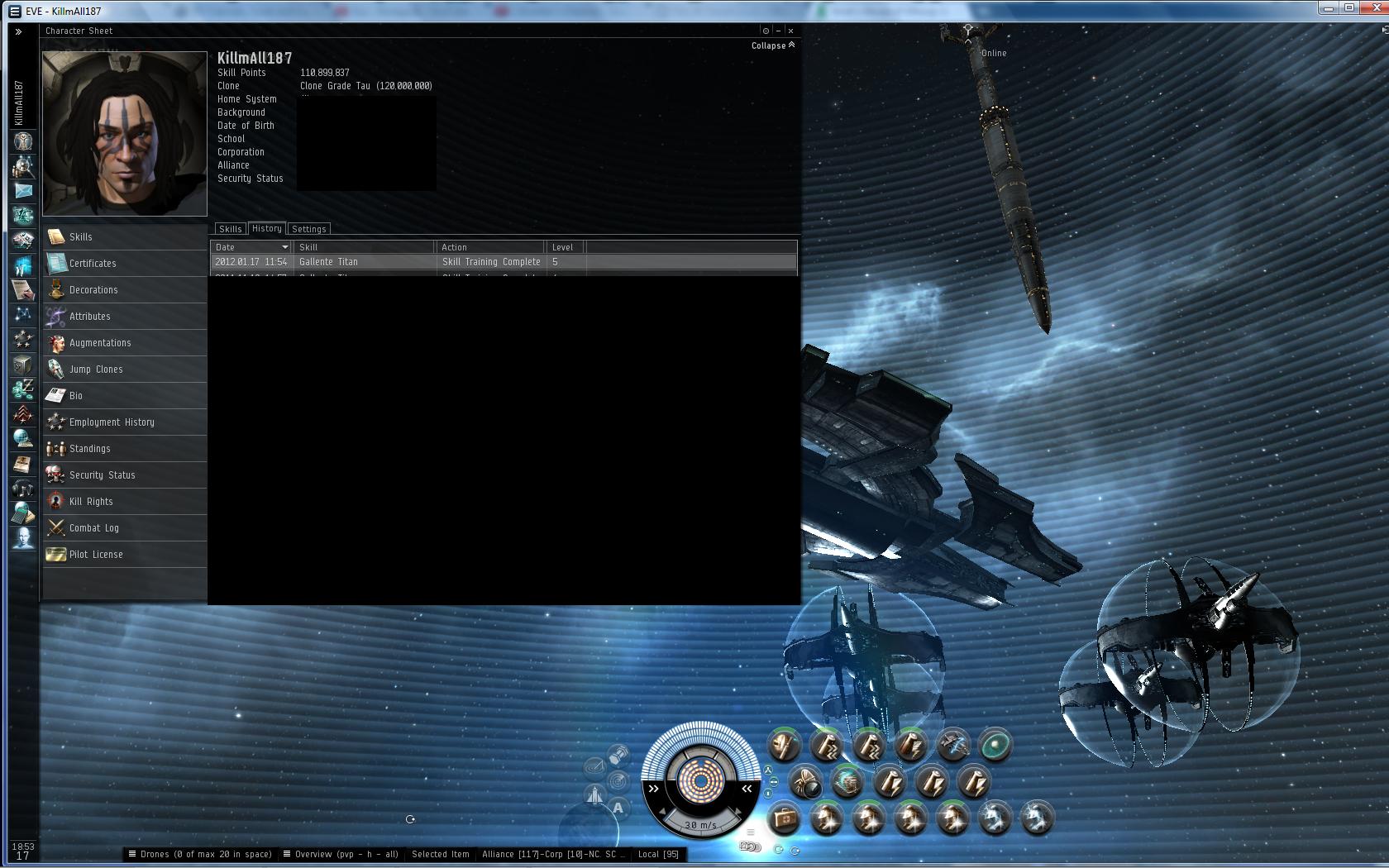Open the Jukebox headphones icon
1389x868 pixels.
coord(23,489)
